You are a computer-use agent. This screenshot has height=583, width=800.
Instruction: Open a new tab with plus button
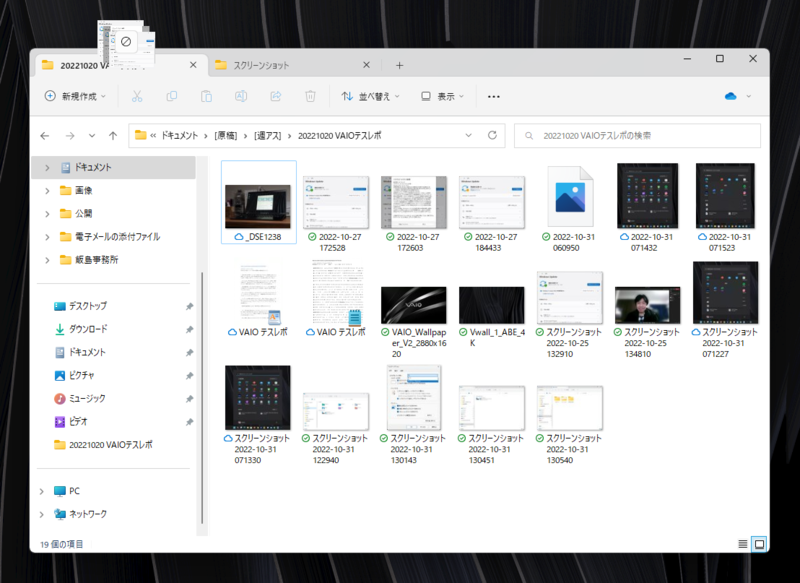click(399, 65)
